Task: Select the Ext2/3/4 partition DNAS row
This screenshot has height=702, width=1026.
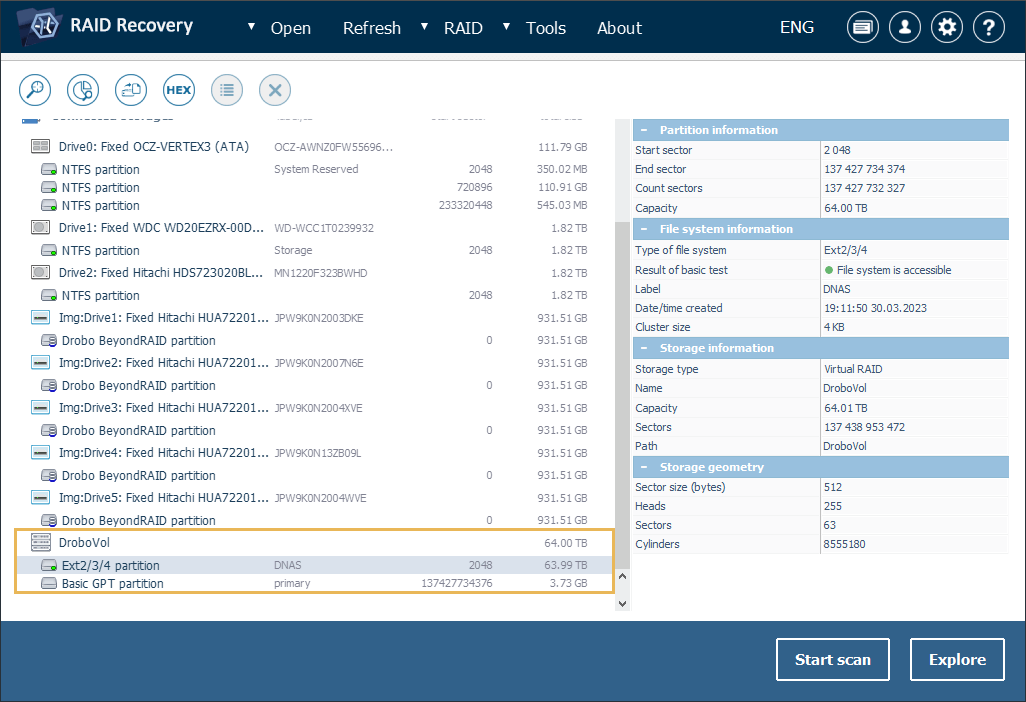Action: 314,565
